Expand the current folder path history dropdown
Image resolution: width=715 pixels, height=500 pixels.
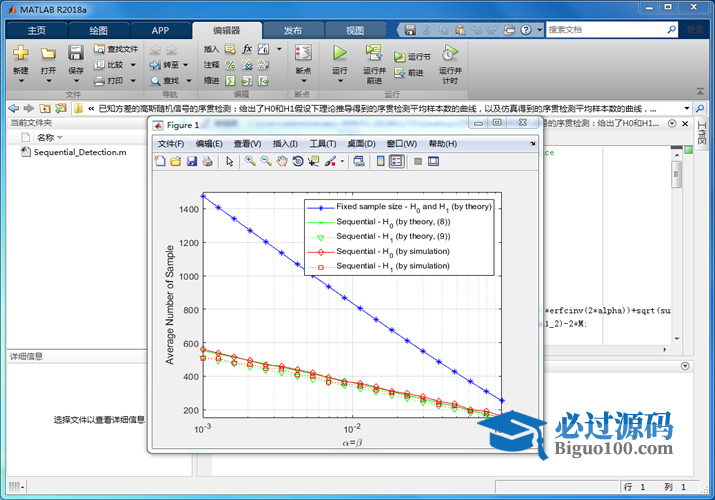687,108
